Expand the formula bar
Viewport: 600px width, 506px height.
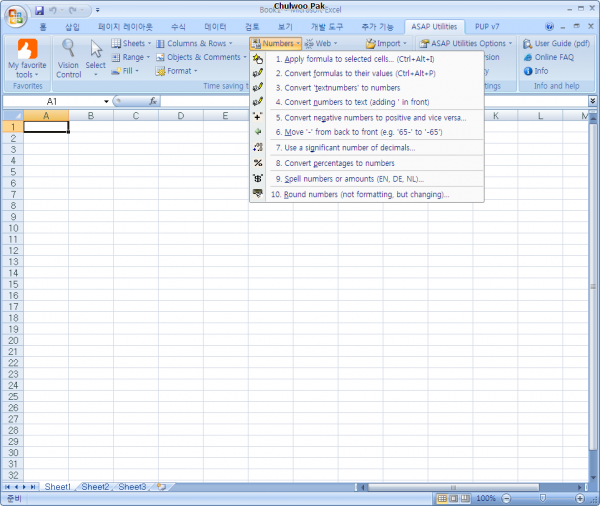point(592,101)
